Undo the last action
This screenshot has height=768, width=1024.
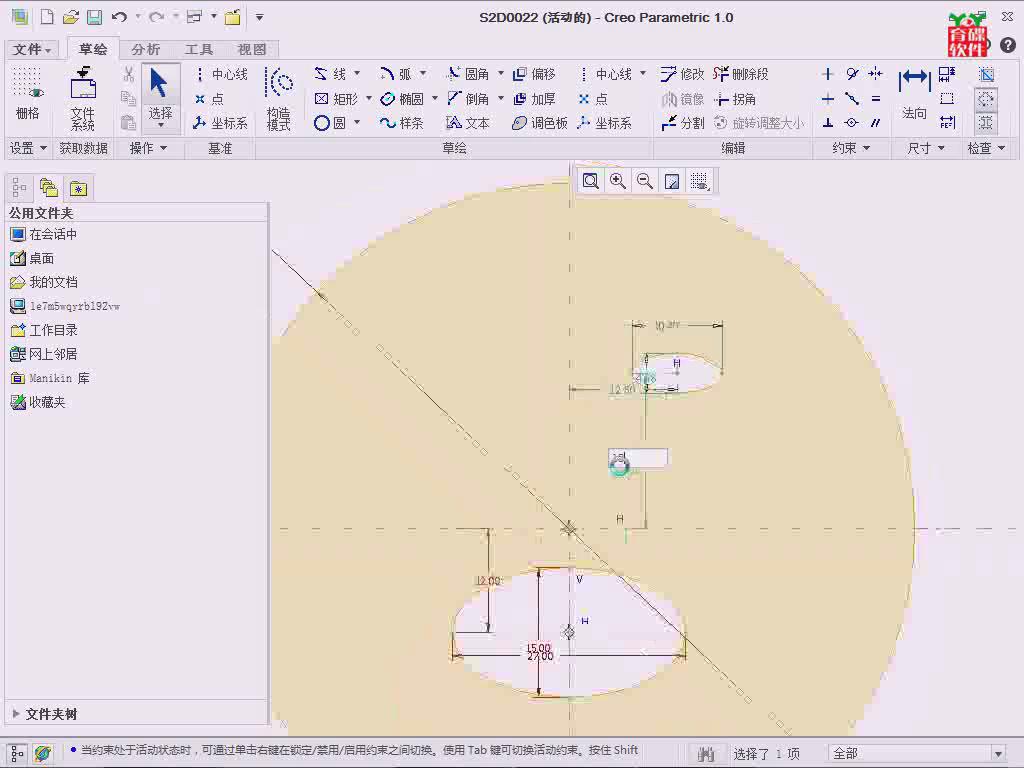tap(119, 17)
